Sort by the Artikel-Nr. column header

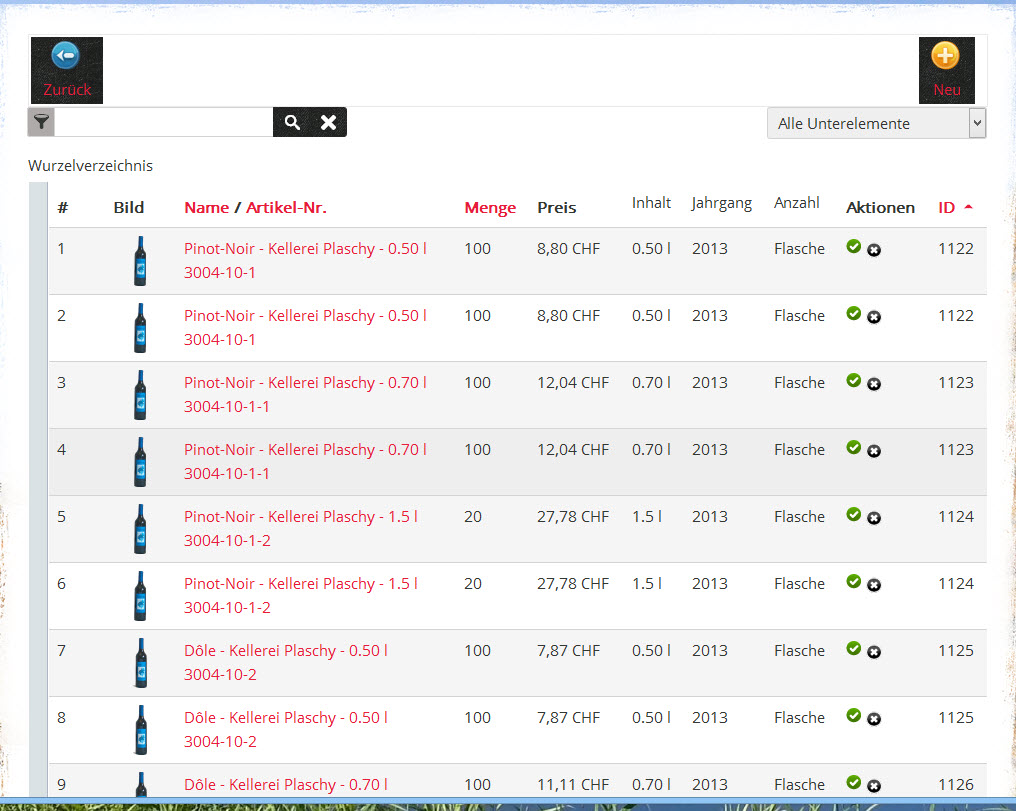(286, 207)
